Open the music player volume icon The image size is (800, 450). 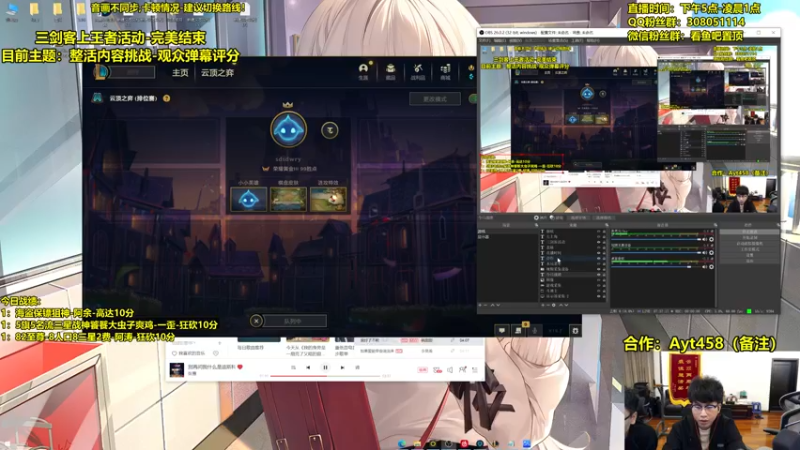tap(450, 369)
